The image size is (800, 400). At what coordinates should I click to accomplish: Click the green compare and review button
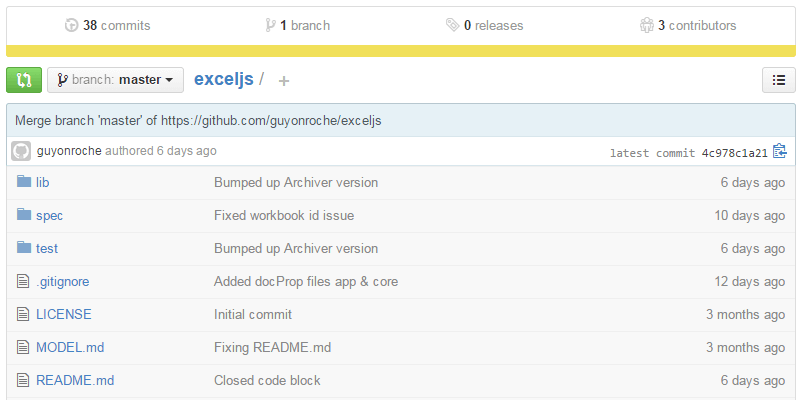[x=24, y=80]
